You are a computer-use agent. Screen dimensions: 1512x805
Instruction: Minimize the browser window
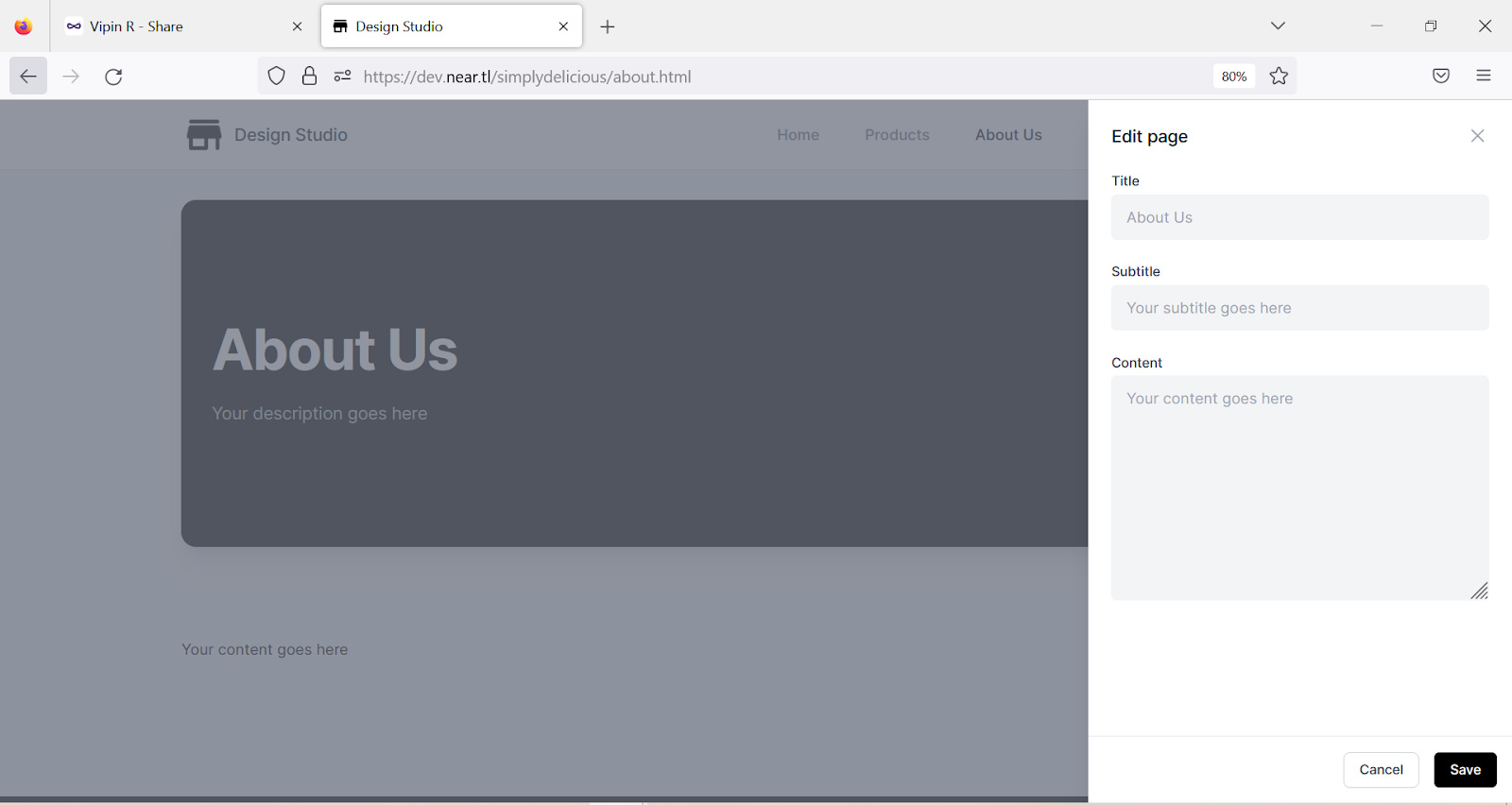(1377, 26)
